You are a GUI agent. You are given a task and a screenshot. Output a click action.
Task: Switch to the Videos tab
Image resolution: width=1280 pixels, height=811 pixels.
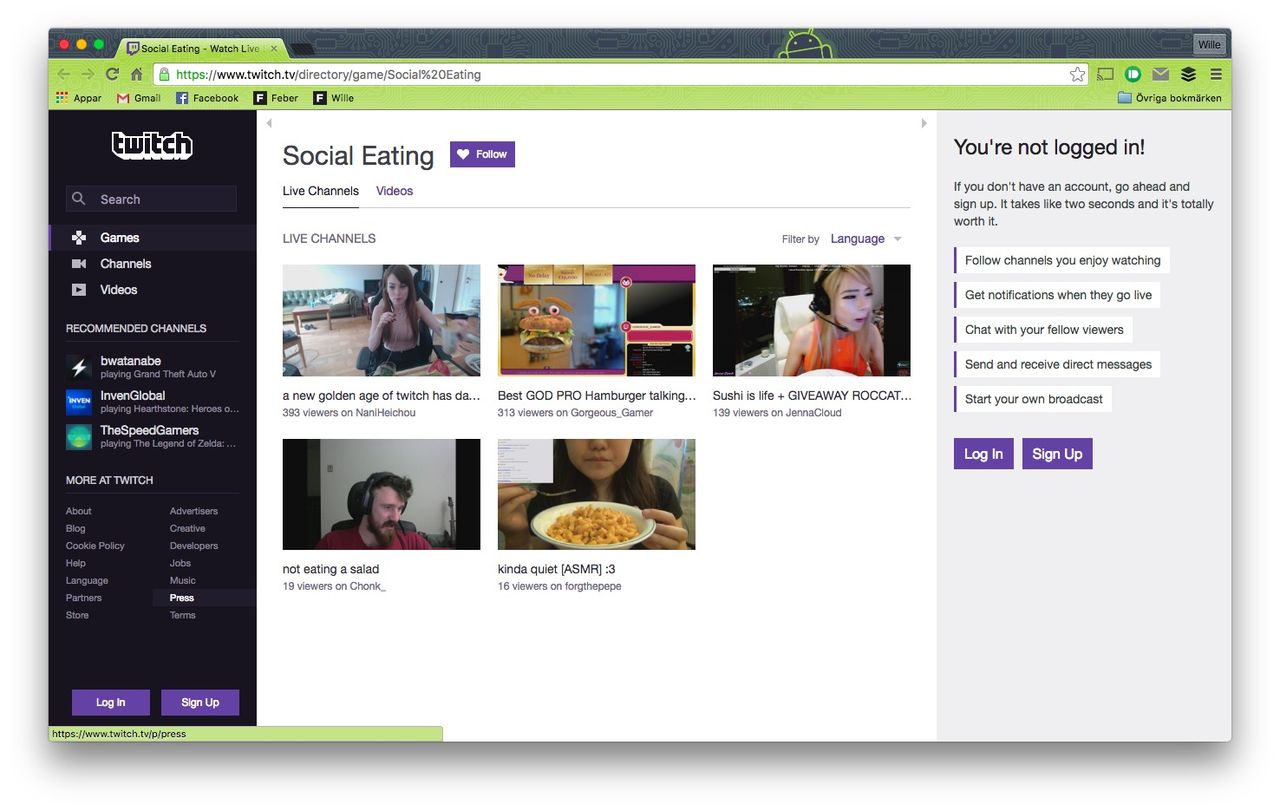(x=394, y=190)
